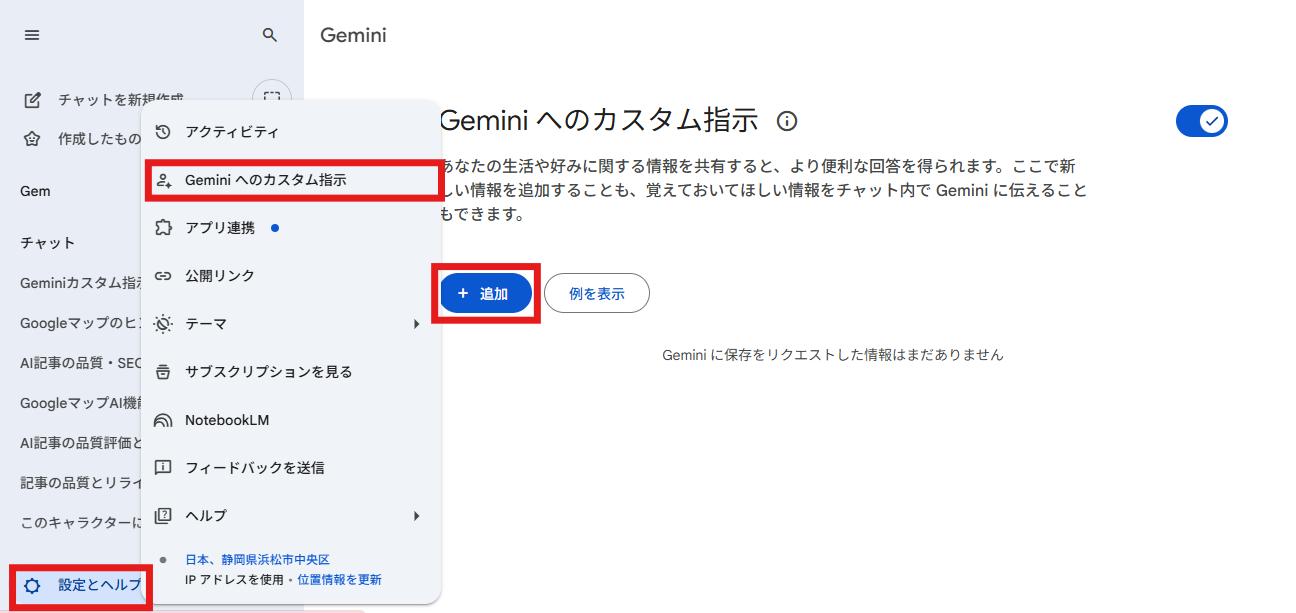Click the 位置情報を更新 link

coord(339,580)
